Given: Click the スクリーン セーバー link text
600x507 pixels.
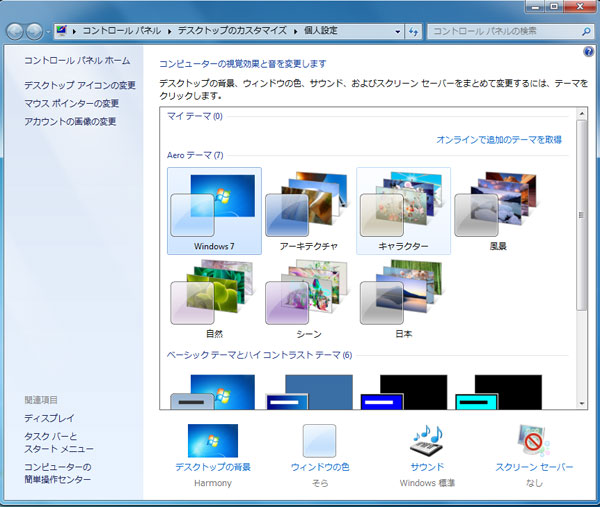Looking at the screenshot, I should coord(534,467).
